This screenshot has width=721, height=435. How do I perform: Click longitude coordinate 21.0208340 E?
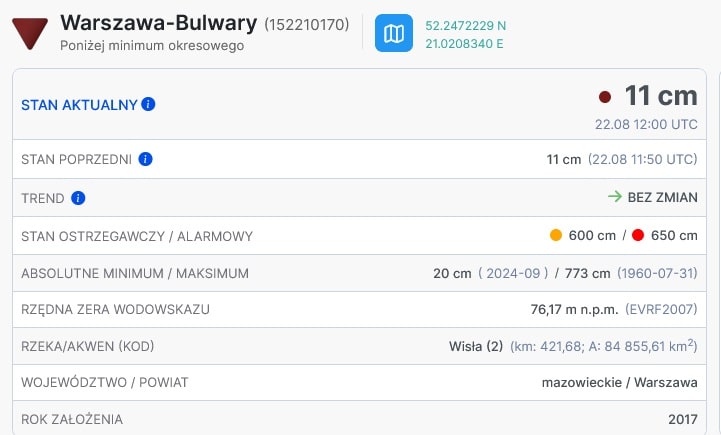464,44
